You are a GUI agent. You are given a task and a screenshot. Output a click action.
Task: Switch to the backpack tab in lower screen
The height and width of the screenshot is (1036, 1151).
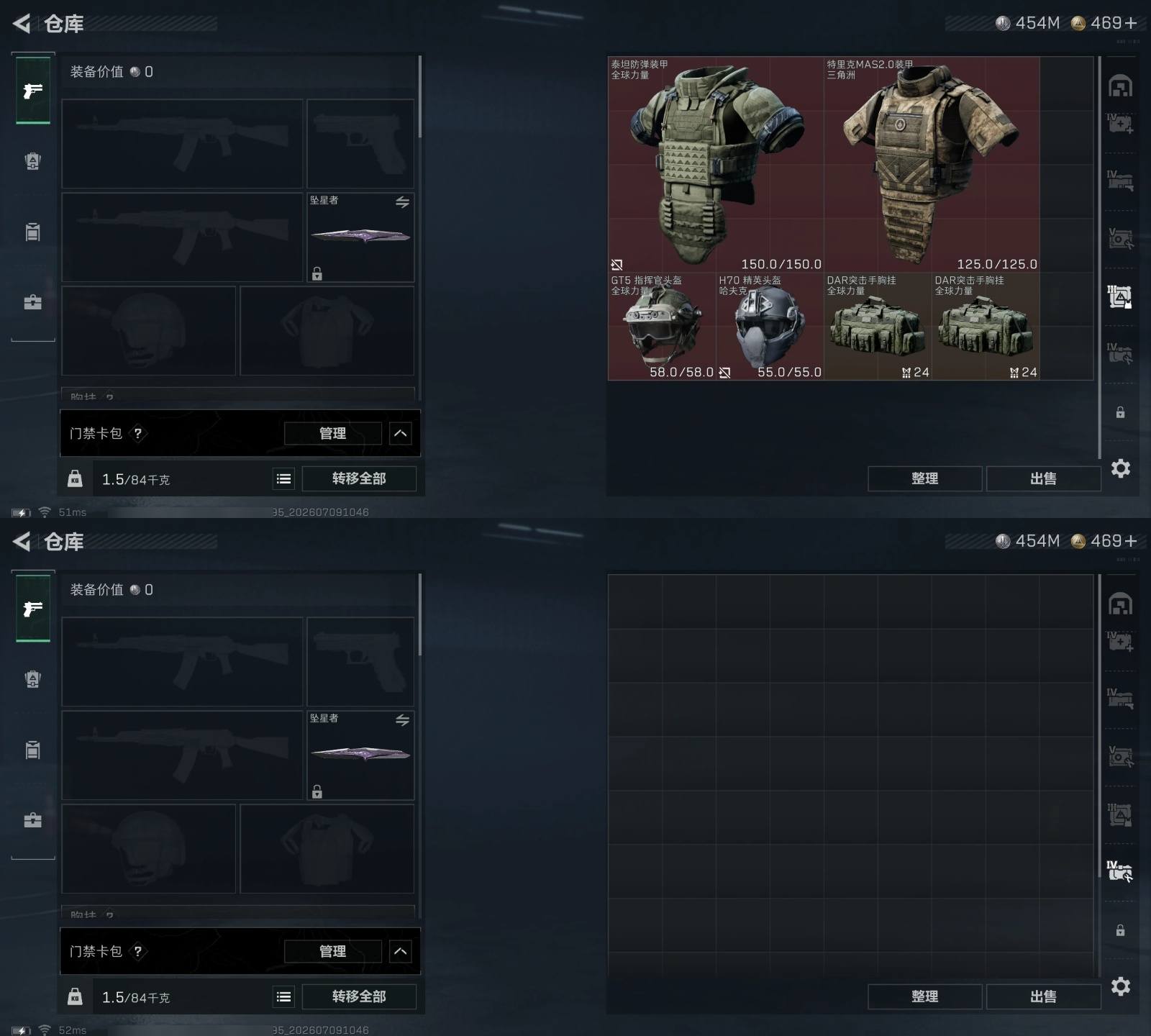pyautogui.click(x=33, y=750)
